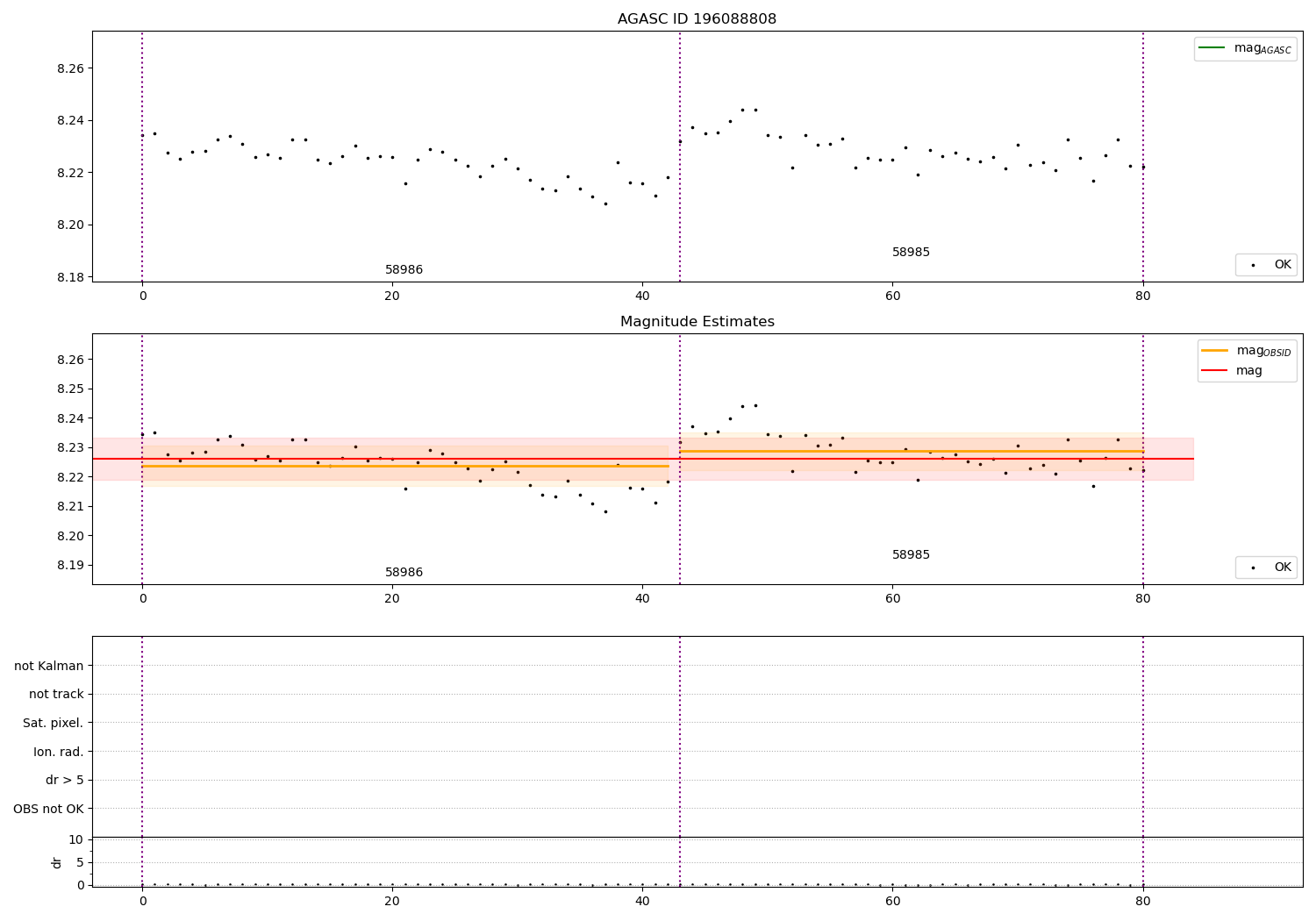Click the 'Magnitude Estimates' subplot title
Screen dimensions: 1316x921
pos(697,322)
